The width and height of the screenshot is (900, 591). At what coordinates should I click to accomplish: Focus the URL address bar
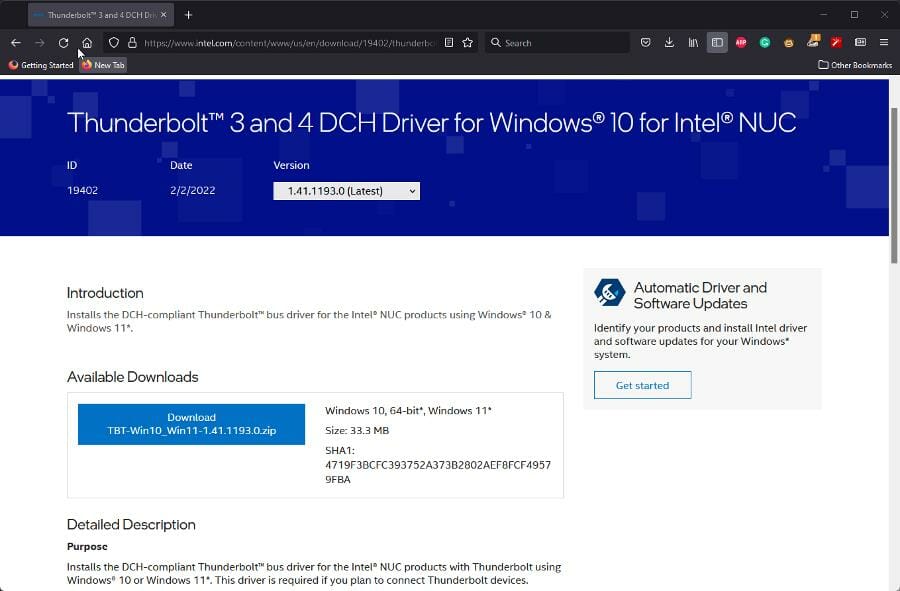(x=290, y=43)
